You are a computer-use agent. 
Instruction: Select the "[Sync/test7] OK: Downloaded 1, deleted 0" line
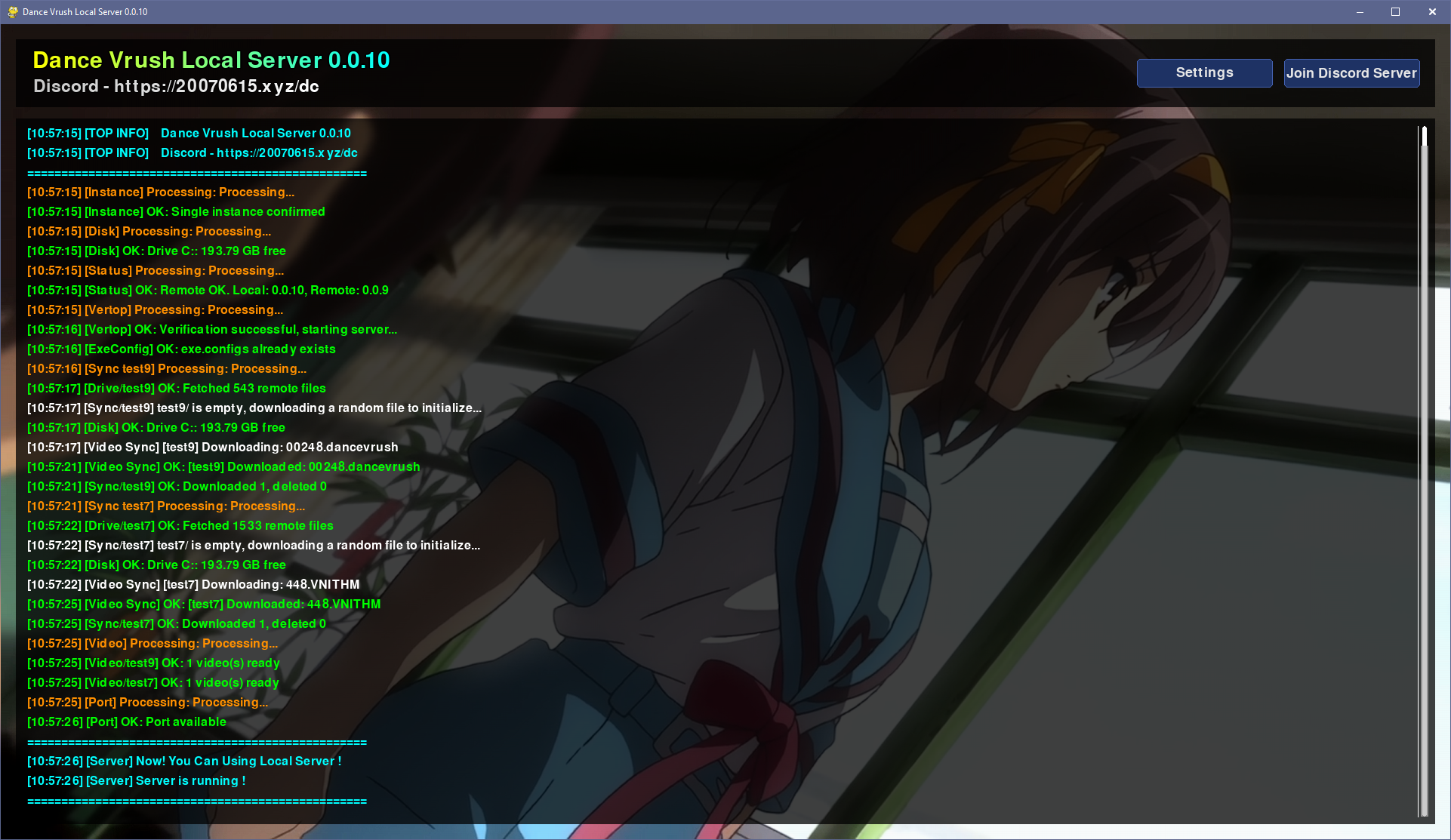(177, 624)
